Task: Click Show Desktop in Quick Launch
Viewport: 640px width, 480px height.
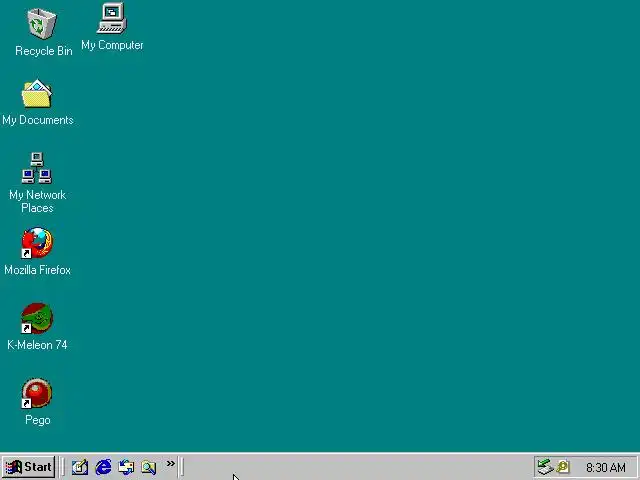Action: coord(80,467)
